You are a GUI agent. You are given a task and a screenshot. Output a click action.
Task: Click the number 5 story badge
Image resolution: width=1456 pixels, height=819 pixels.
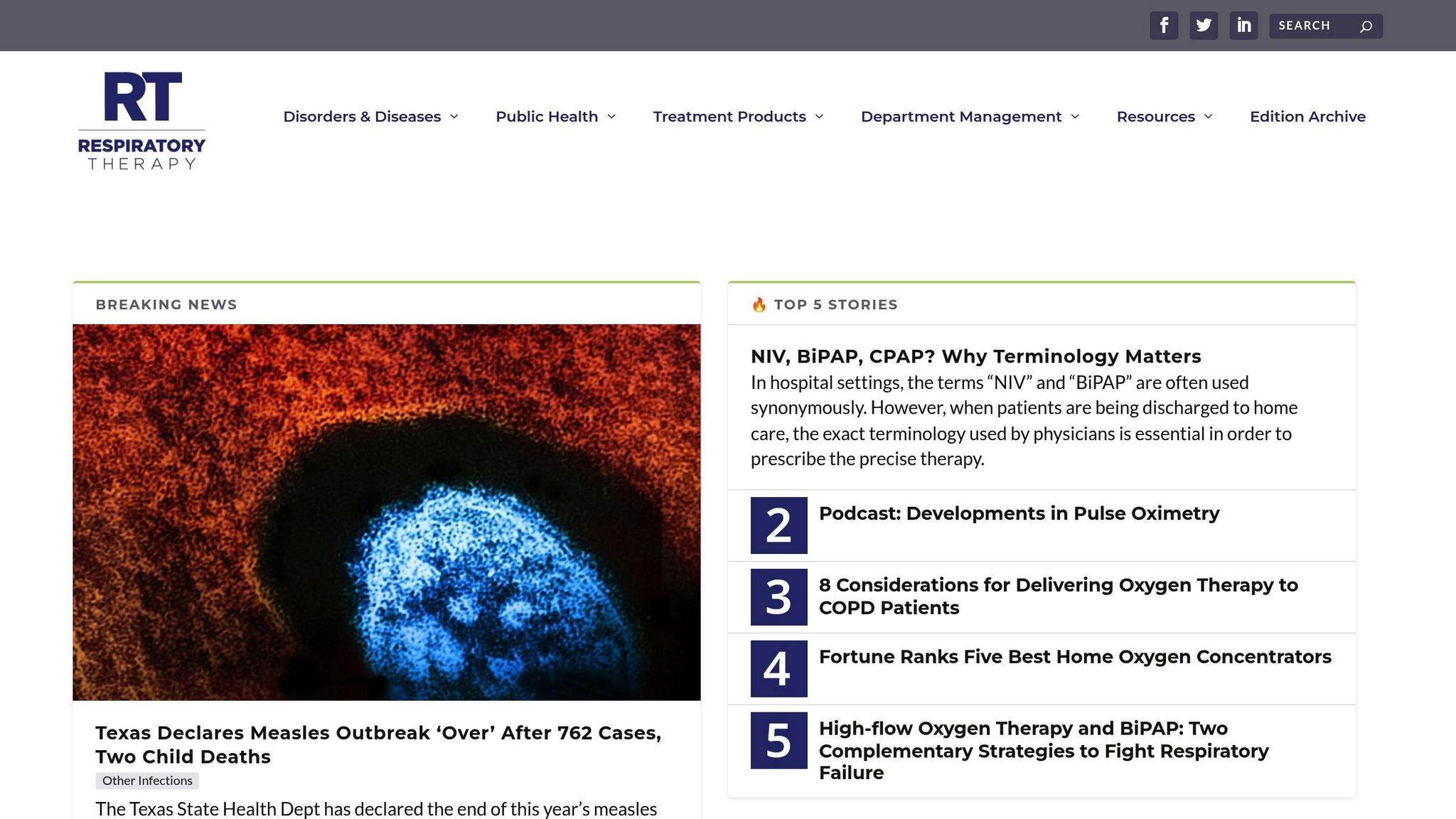[778, 740]
